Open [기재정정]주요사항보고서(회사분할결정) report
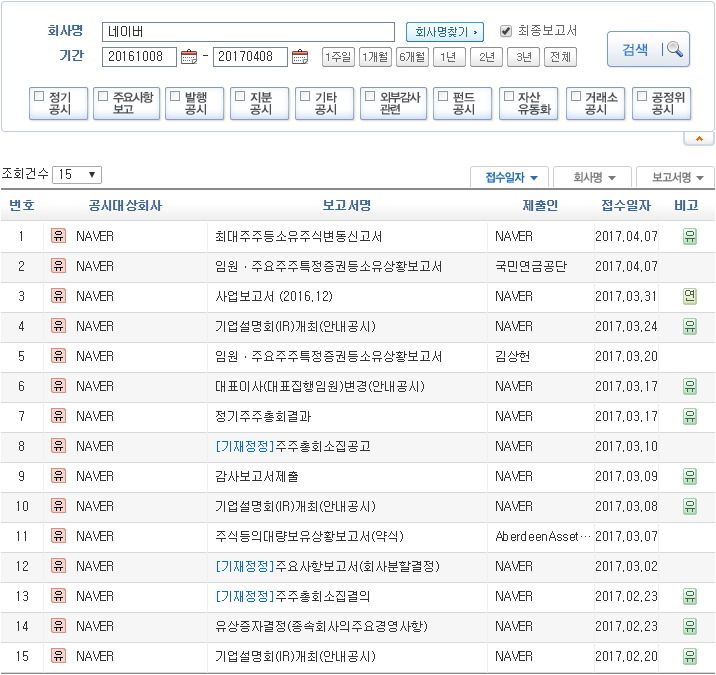Image resolution: width=716 pixels, height=675 pixels. 327,566
